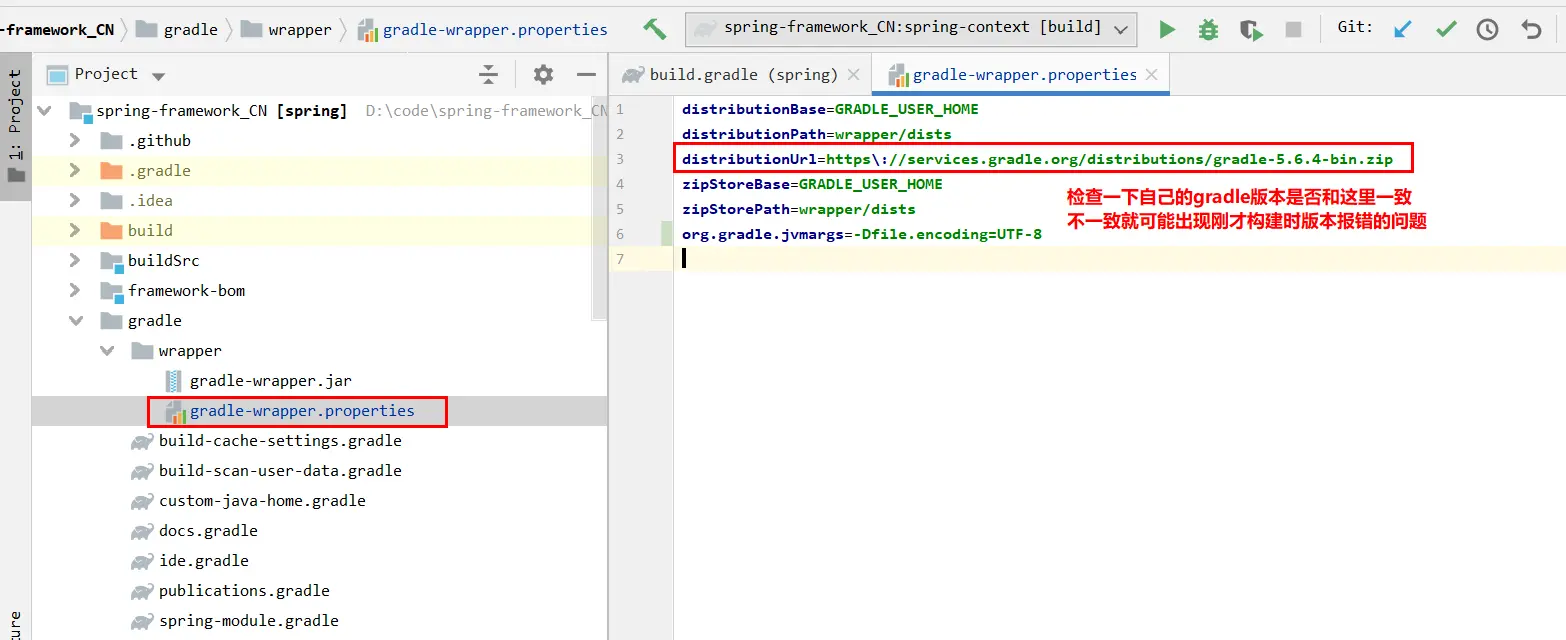1566x640 pixels.
Task: Click the distributionPath=wrapper/dists line
Action: [x=817, y=134]
